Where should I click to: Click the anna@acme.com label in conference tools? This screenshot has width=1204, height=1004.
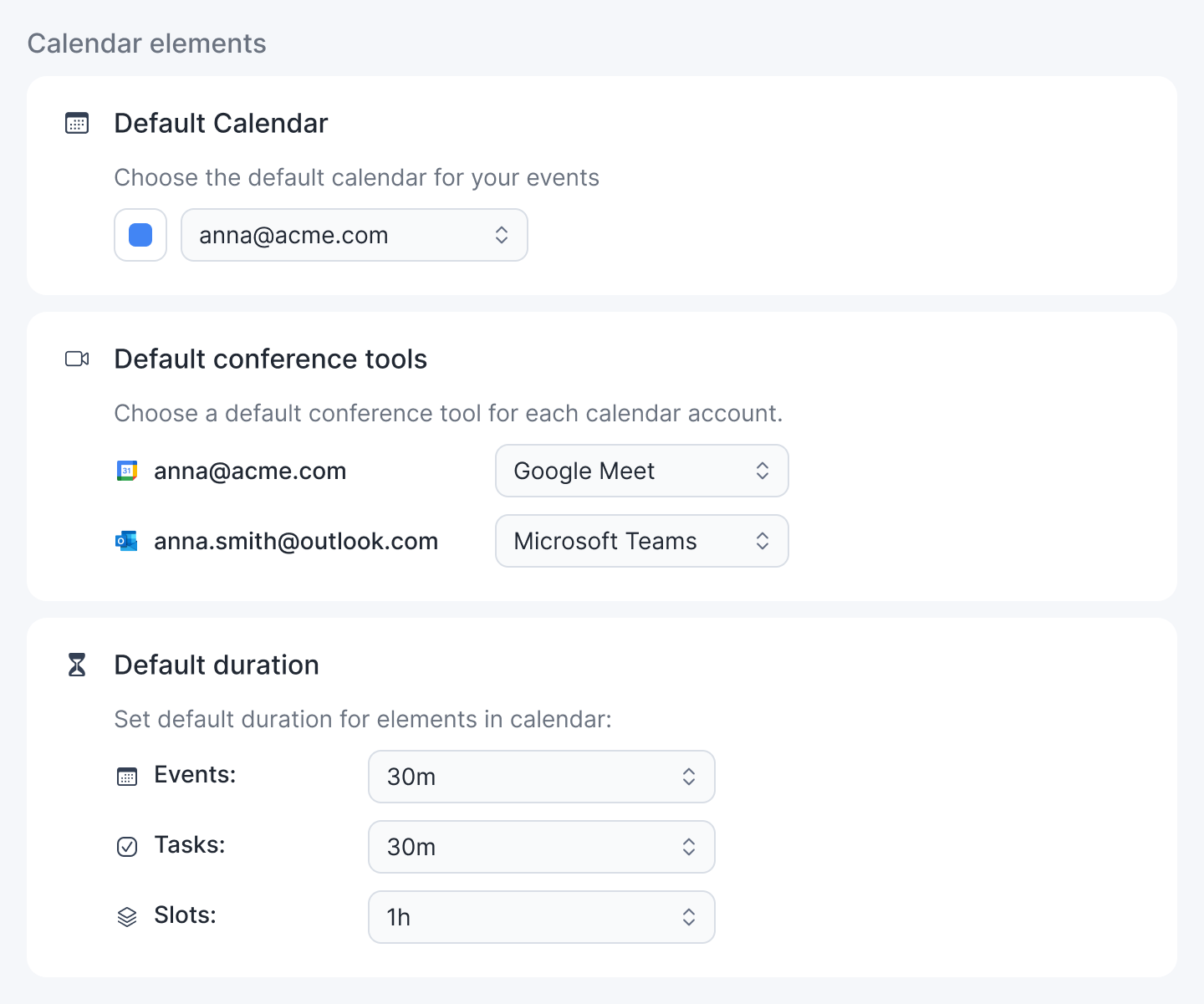pyautogui.click(x=250, y=471)
